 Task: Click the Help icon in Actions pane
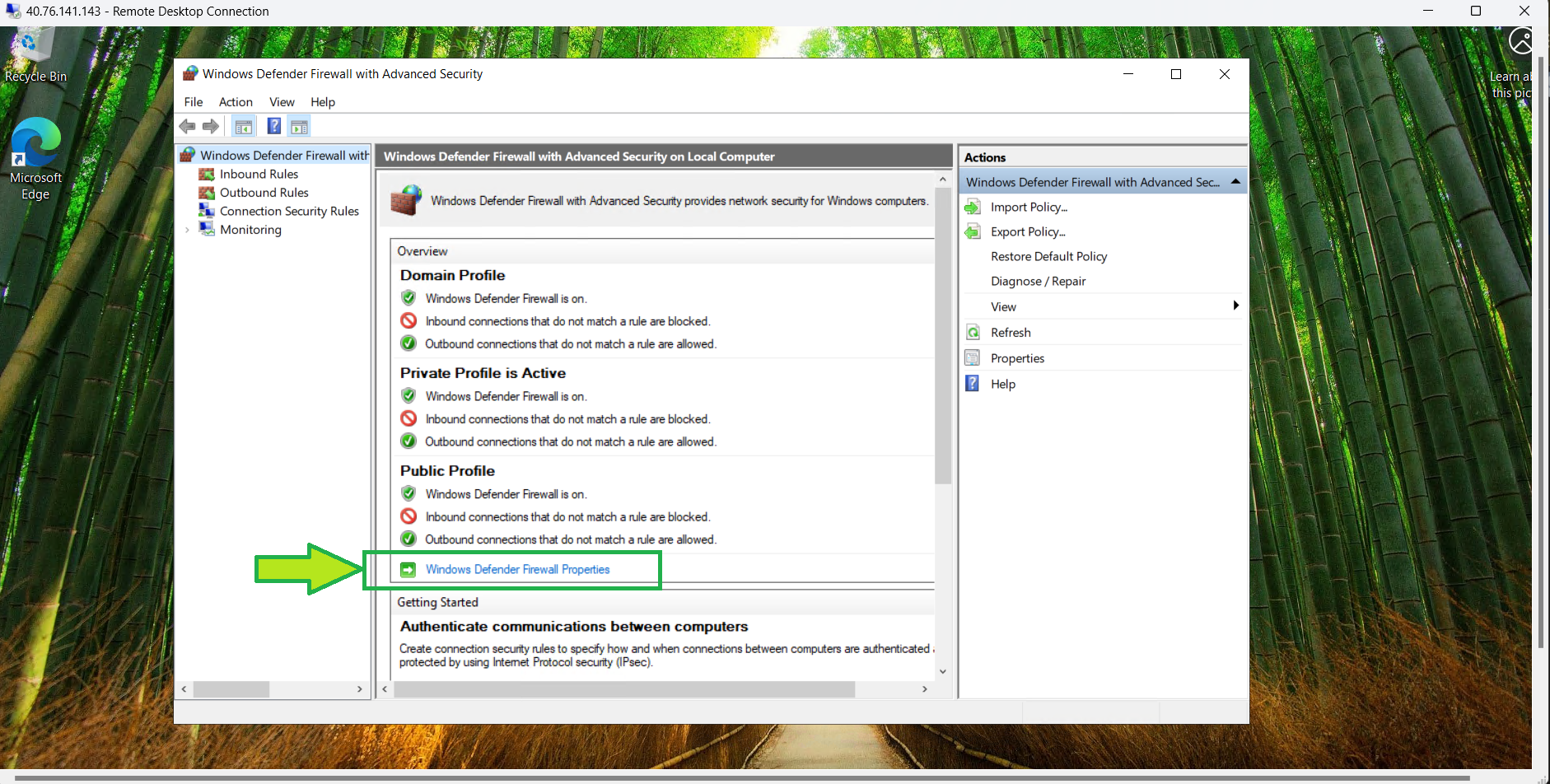(973, 384)
